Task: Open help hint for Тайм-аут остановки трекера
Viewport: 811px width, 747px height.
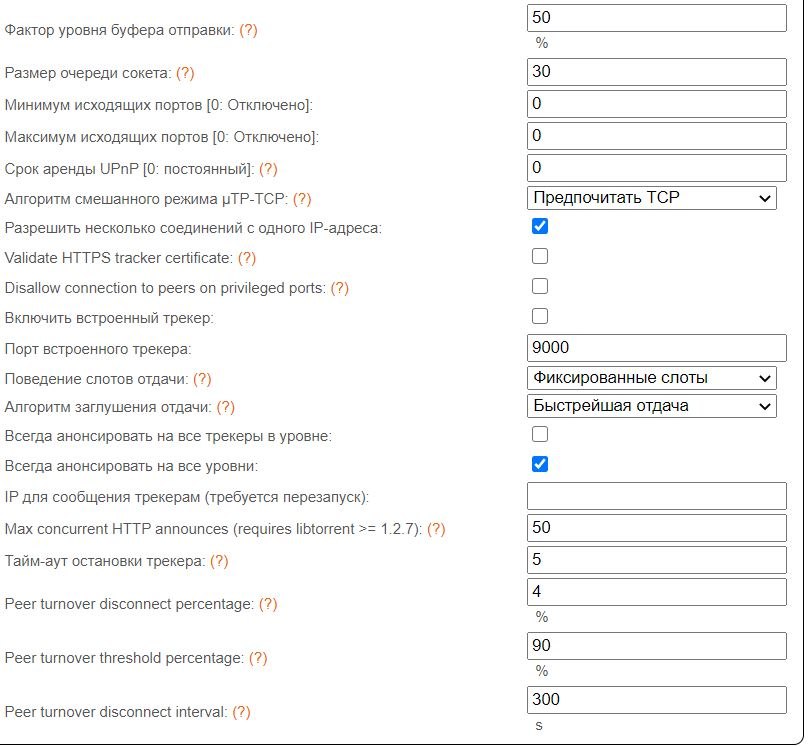Action: click(x=219, y=561)
